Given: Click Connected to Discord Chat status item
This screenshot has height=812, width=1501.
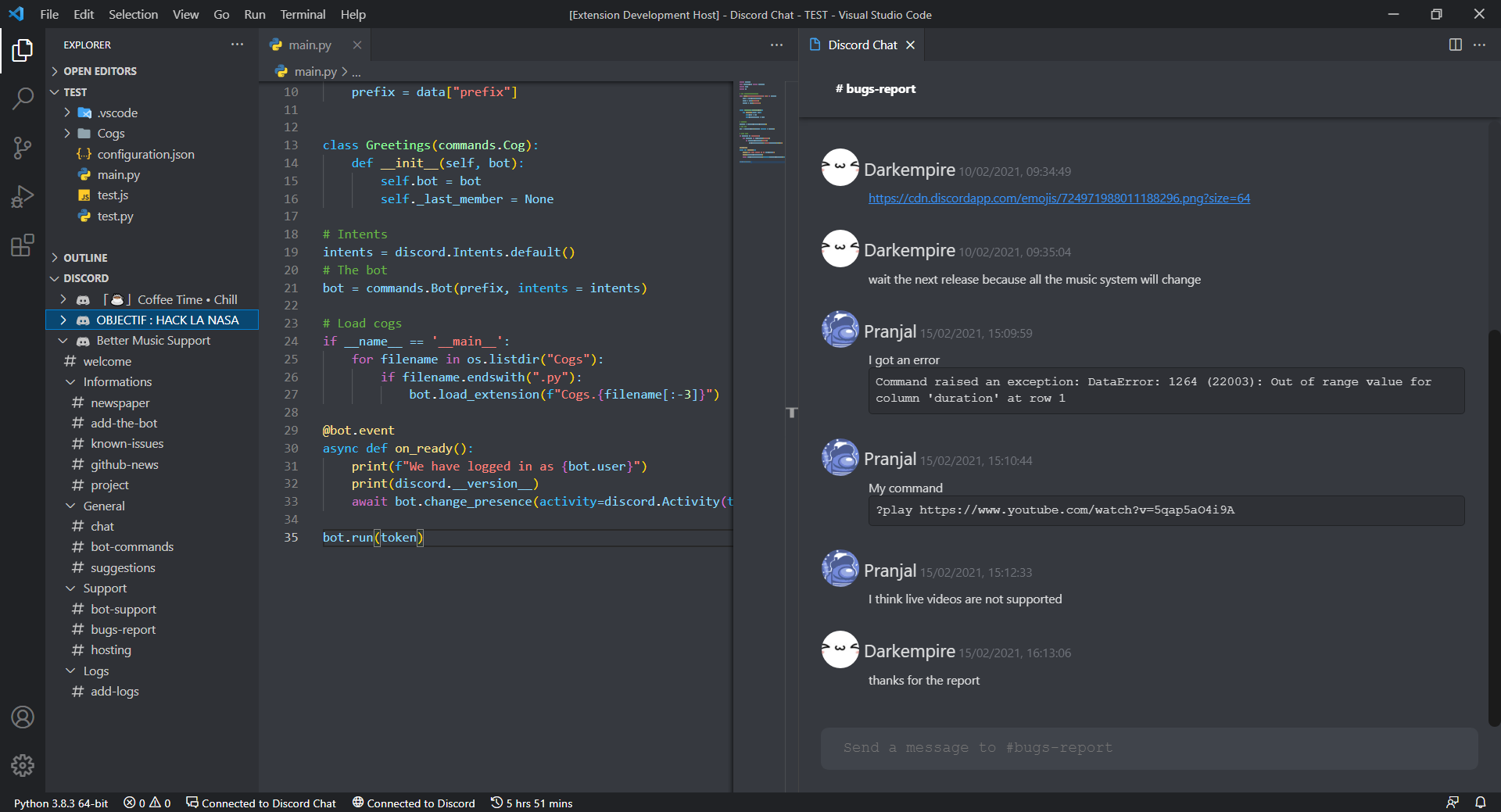Looking at the screenshot, I should coord(261,803).
